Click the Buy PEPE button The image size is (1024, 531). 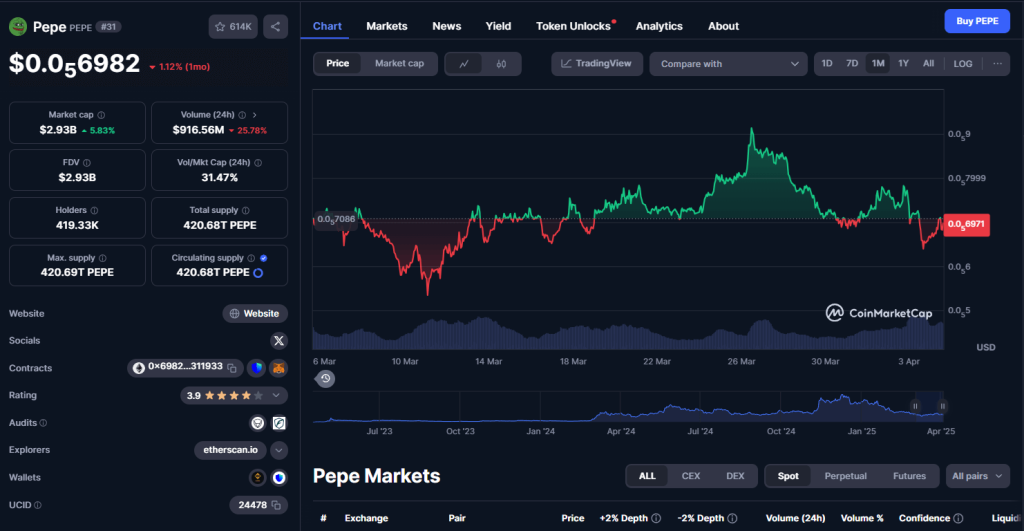point(977,22)
